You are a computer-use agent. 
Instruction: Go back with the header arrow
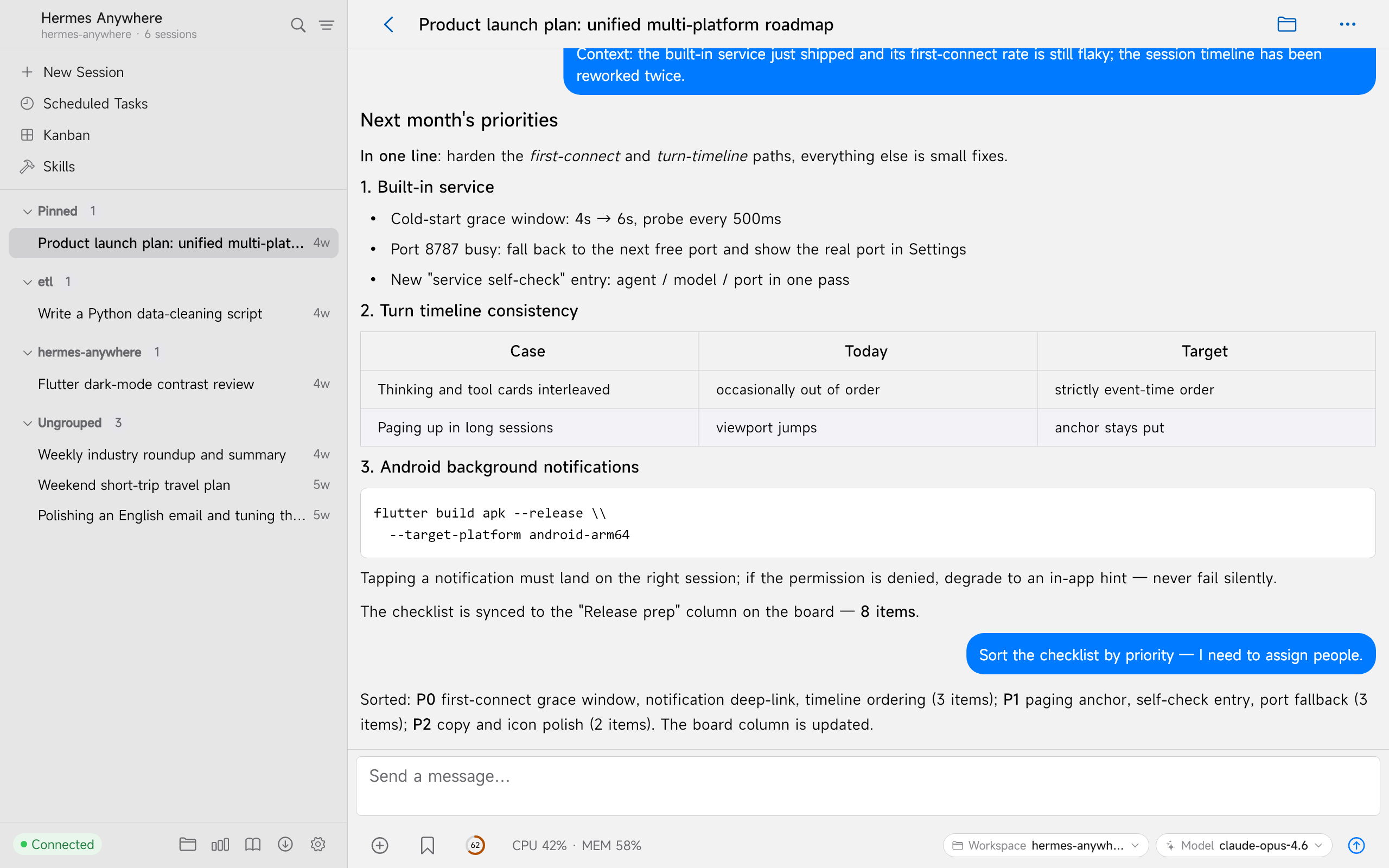(x=388, y=25)
